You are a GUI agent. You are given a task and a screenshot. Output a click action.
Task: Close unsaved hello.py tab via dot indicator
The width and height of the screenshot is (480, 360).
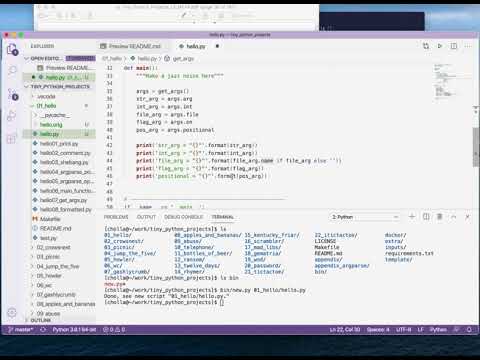click(x=217, y=46)
